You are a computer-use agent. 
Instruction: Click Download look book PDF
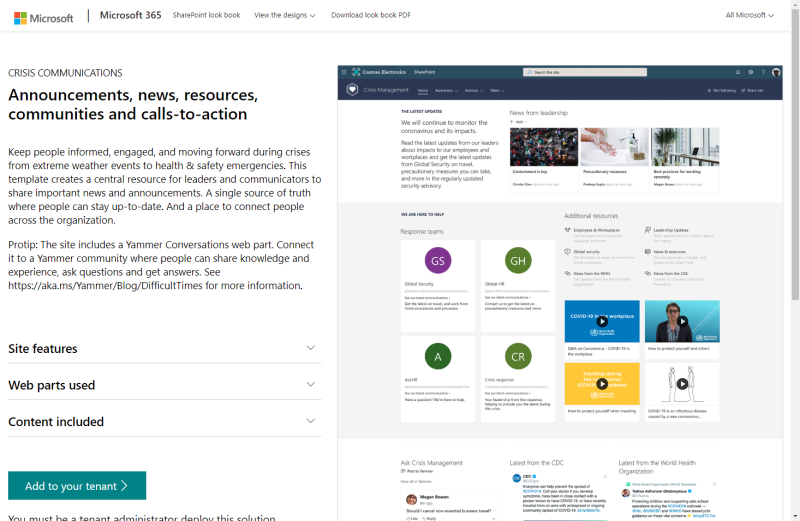[x=371, y=15]
